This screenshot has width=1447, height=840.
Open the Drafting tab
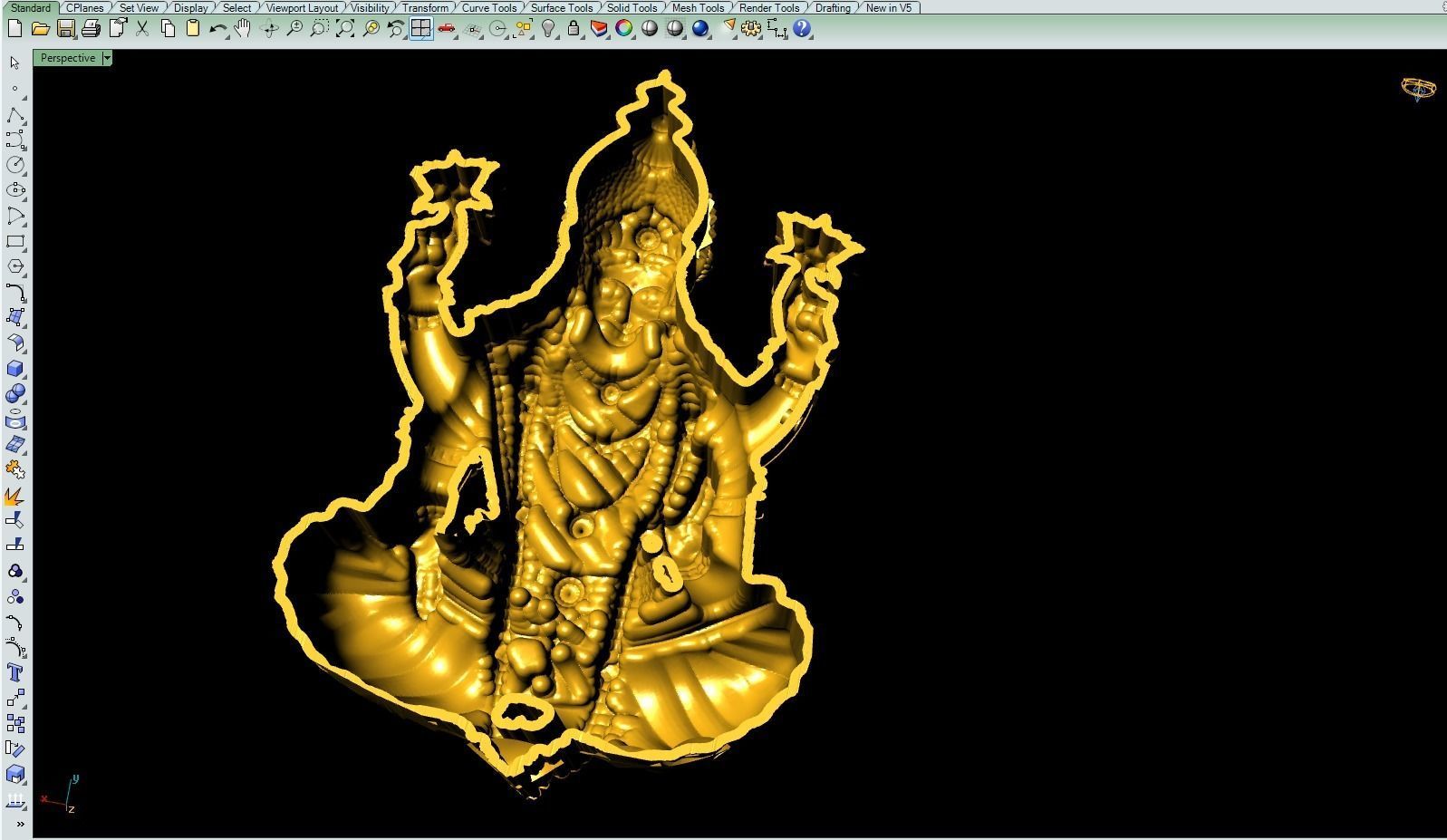(833, 7)
